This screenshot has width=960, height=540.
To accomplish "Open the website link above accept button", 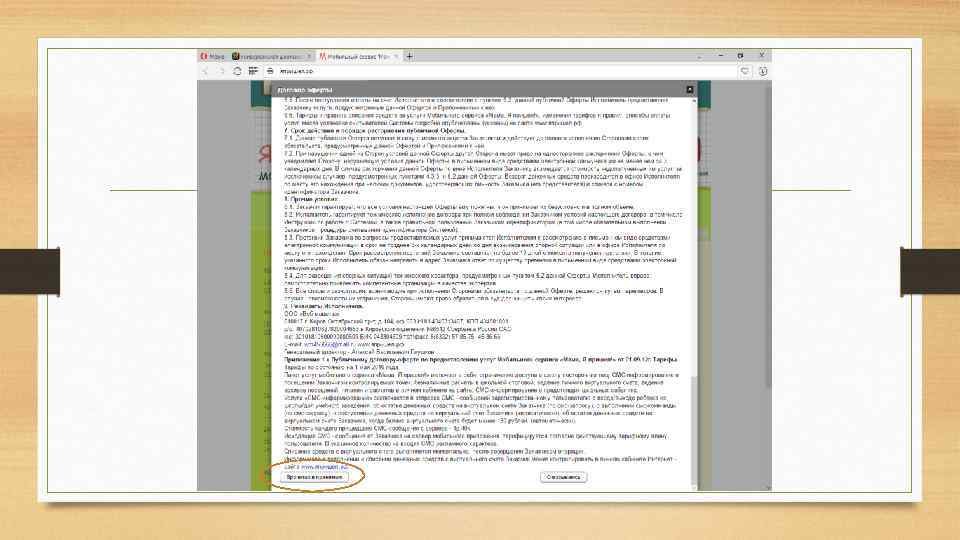I will (x=323, y=467).
